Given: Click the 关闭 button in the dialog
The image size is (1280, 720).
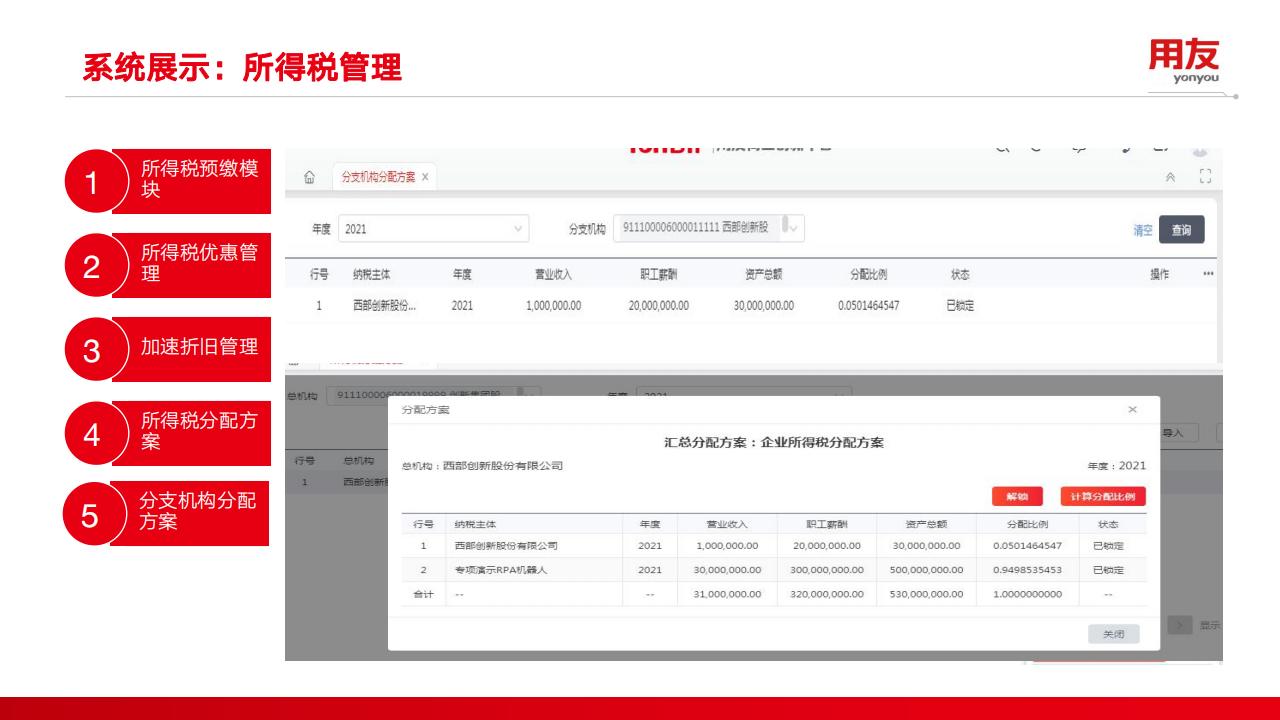Looking at the screenshot, I should (1113, 634).
